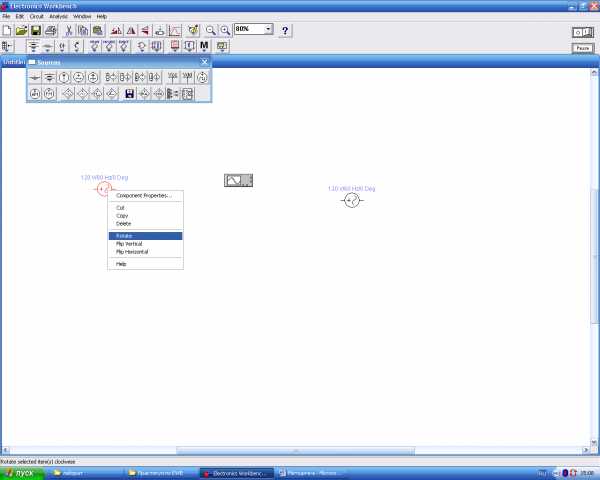Click the Flip Vertical toolbar icon
Screen dimensions: 600x480
click(145, 30)
